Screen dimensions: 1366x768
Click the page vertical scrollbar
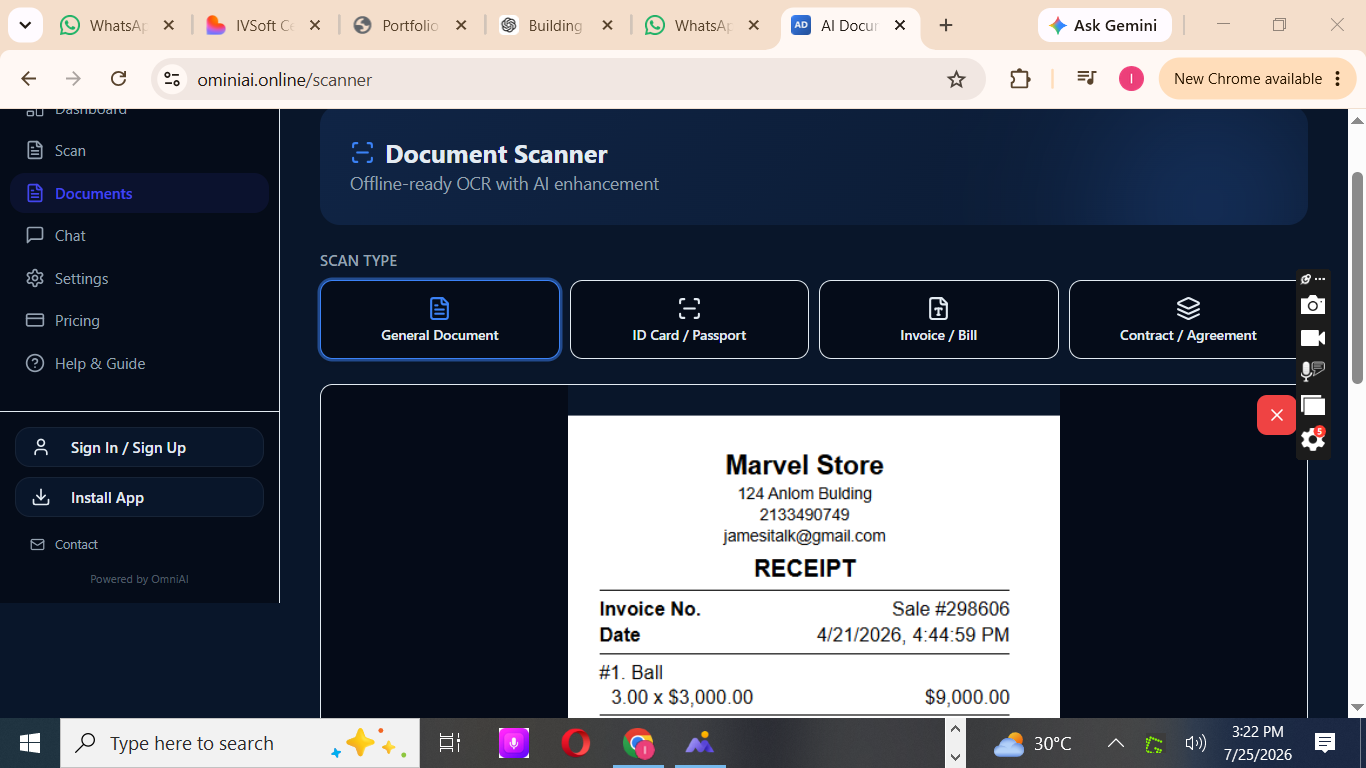click(x=1357, y=277)
